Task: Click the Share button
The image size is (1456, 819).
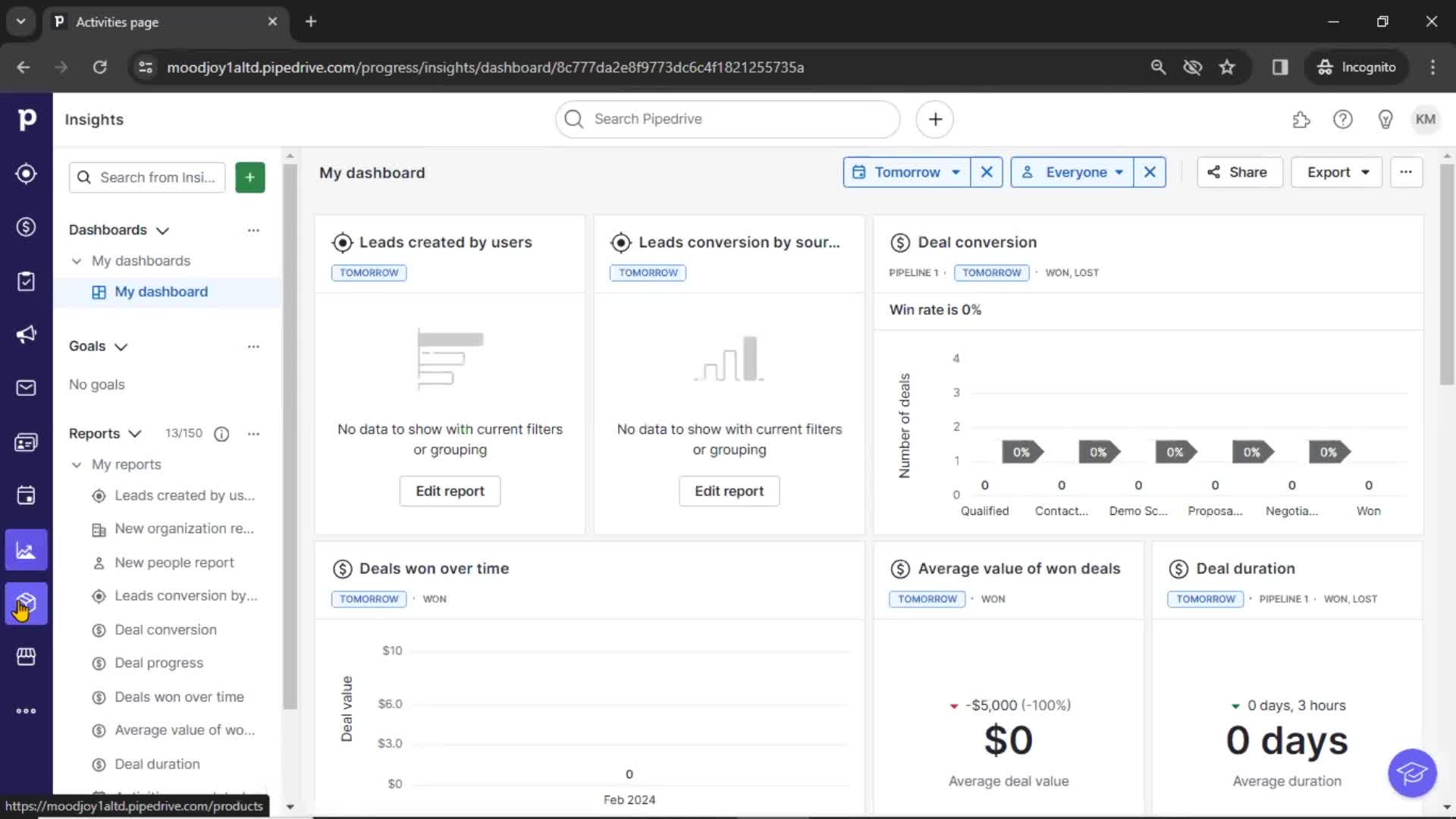Action: pyautogui.click(x=1238, y=172)
